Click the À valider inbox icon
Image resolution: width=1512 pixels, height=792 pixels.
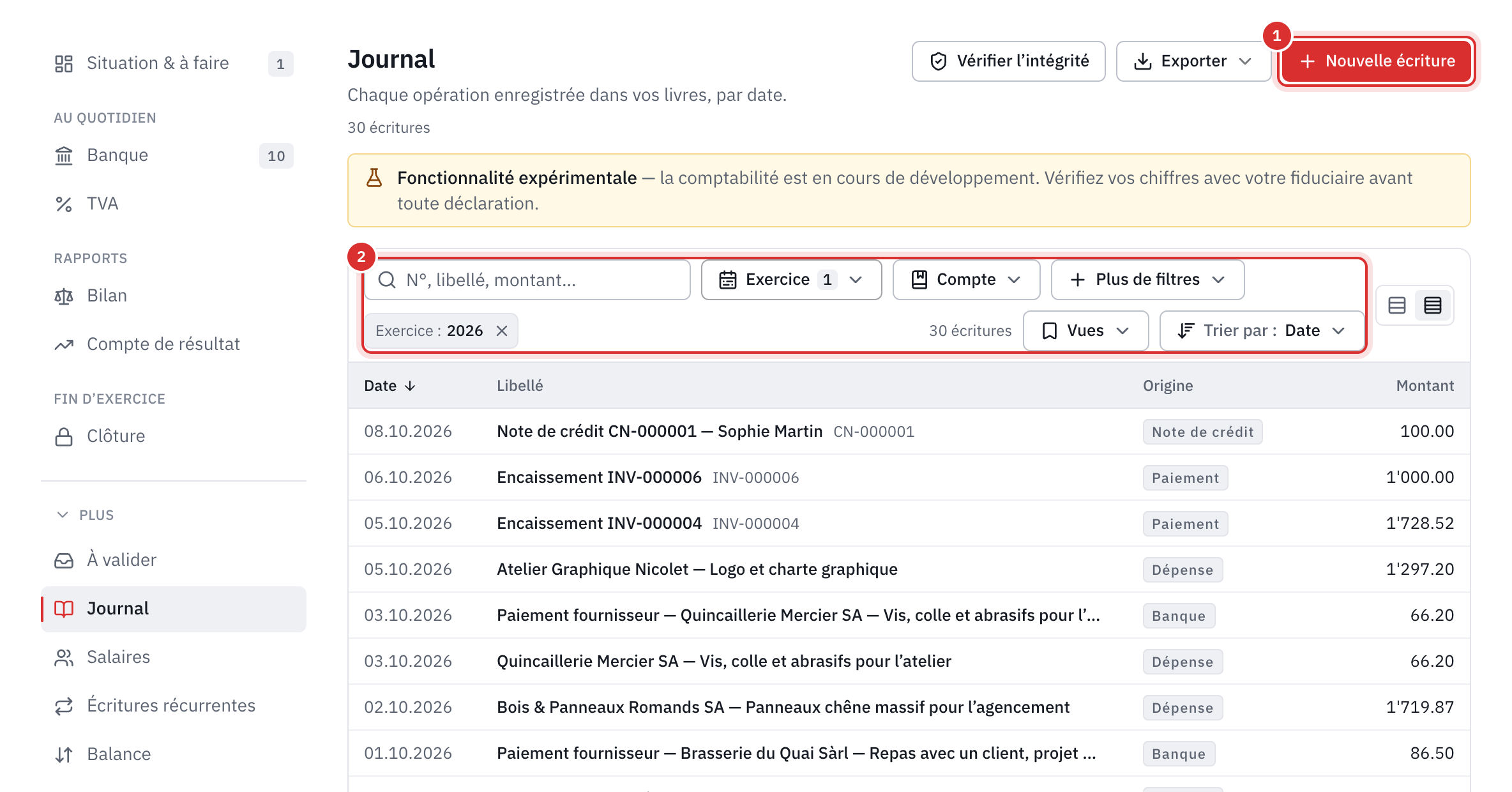(x=64, y=560)
